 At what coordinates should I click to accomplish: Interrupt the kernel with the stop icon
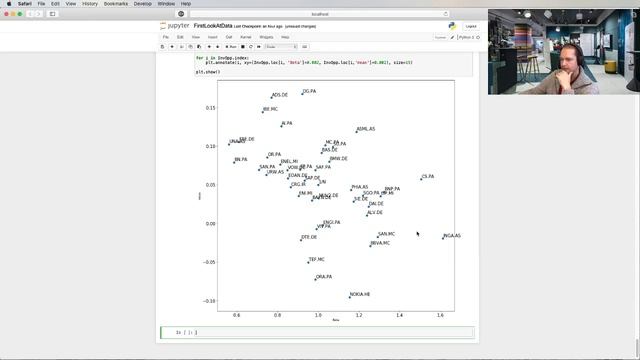pos(243,47)
